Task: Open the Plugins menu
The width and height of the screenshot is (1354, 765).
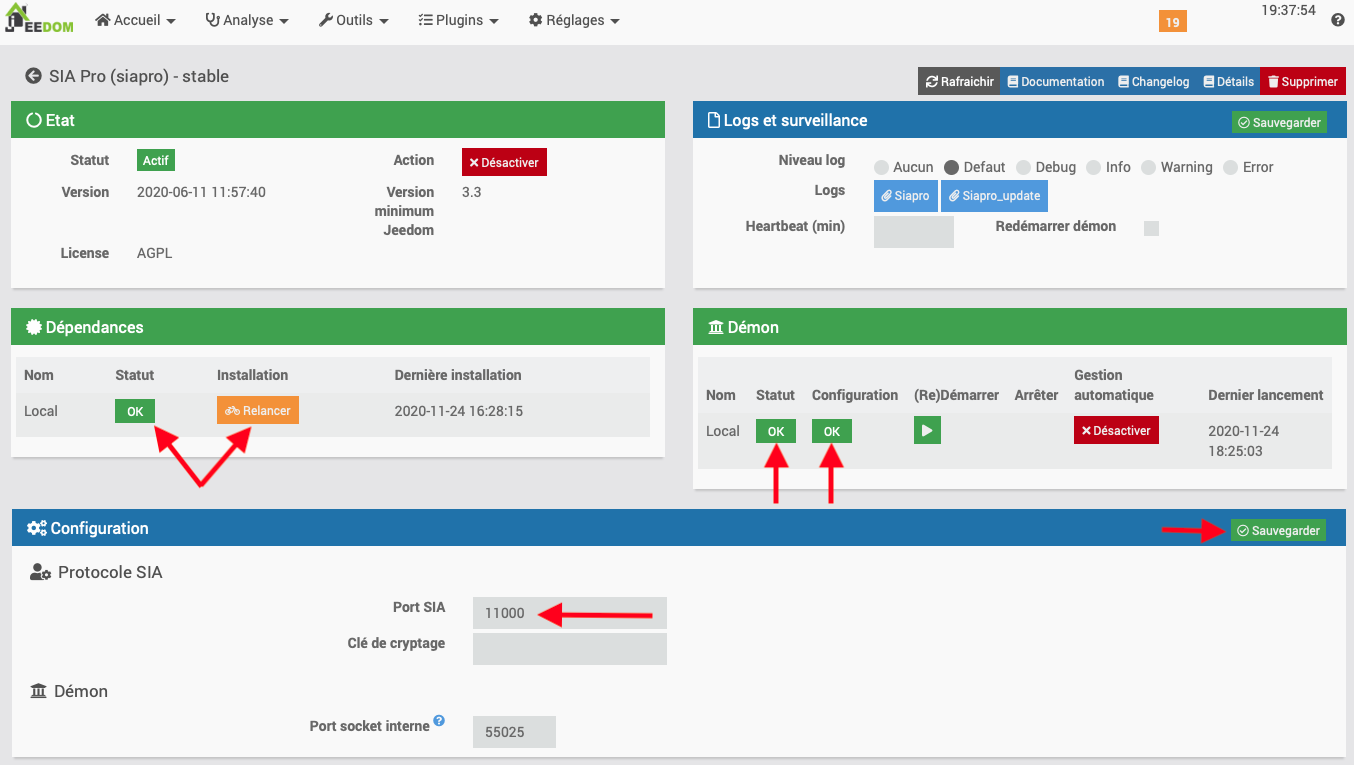Action: click(x=458, y=20)
